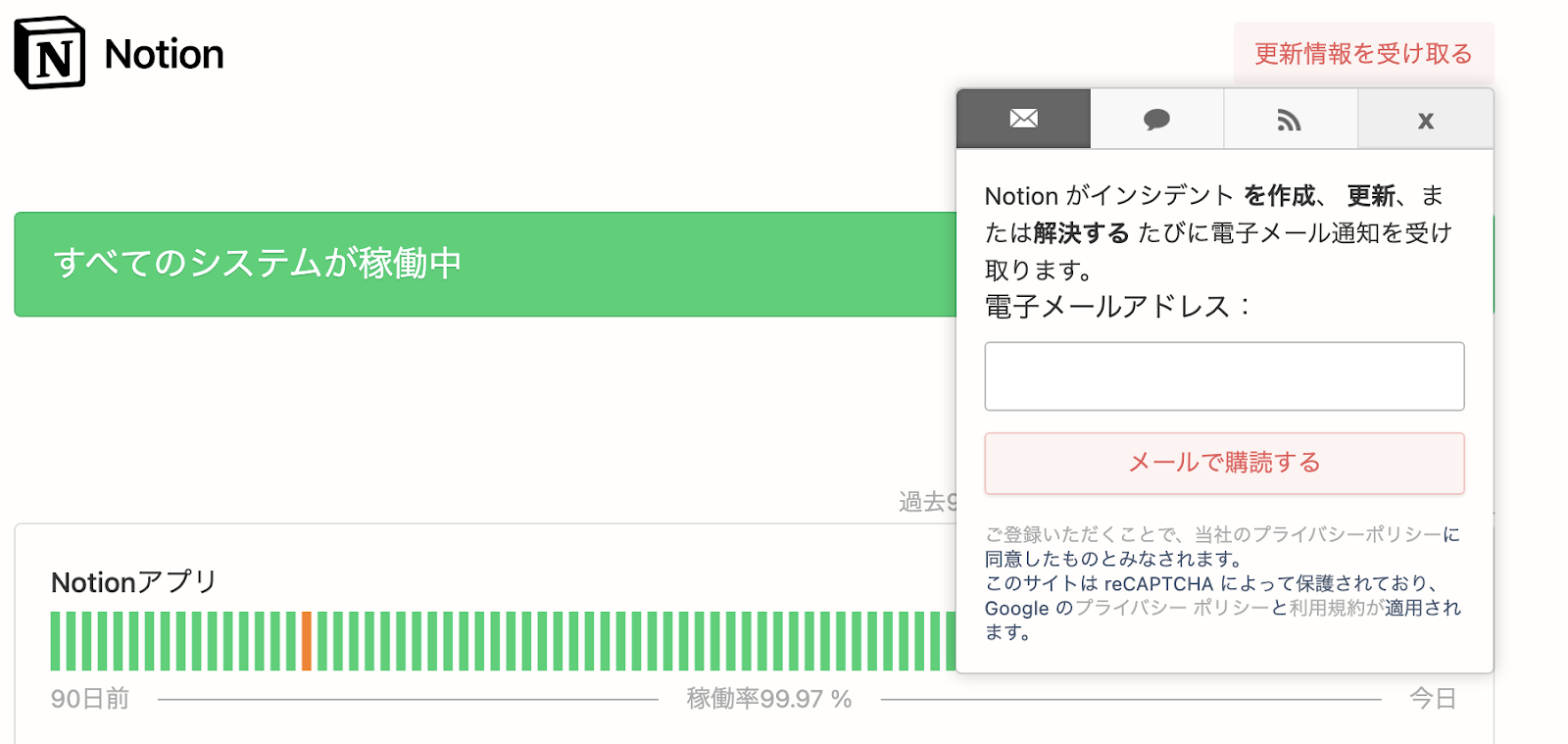The image size is (1568, 744).
Task: Click the orange incident bar in the uptime chart
Action: coord(307,641)
